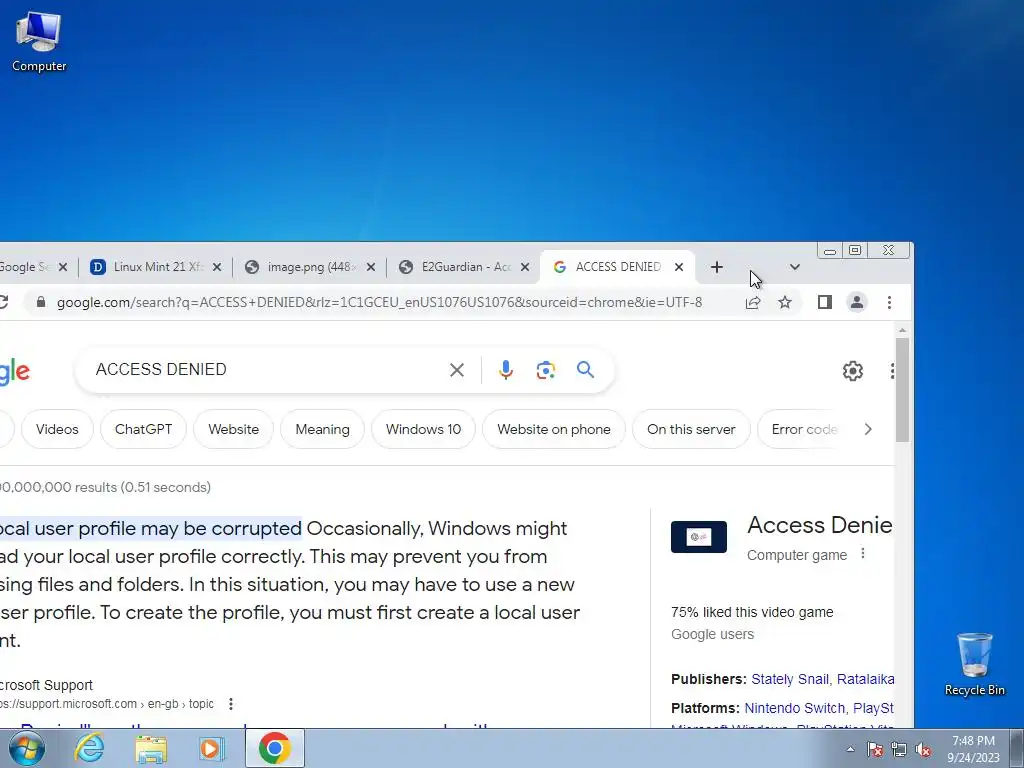Viewport: 1024px width, 768px height.
Task: Show more filter chips arrow
Action: (868, 429)
